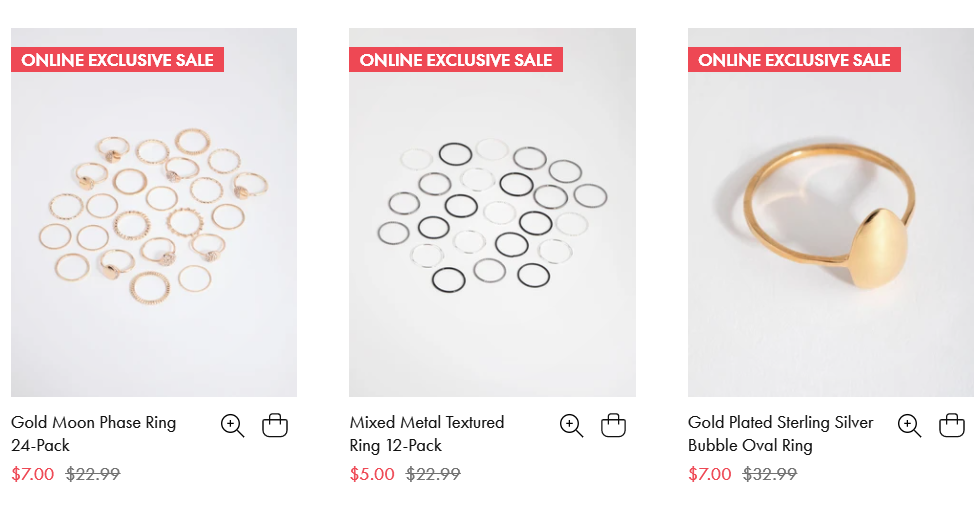This screenshot has width=980, height=523.
Task: Add Gold Moon Phase Ring 24-Pack to bag
Action: click(274, 425)
